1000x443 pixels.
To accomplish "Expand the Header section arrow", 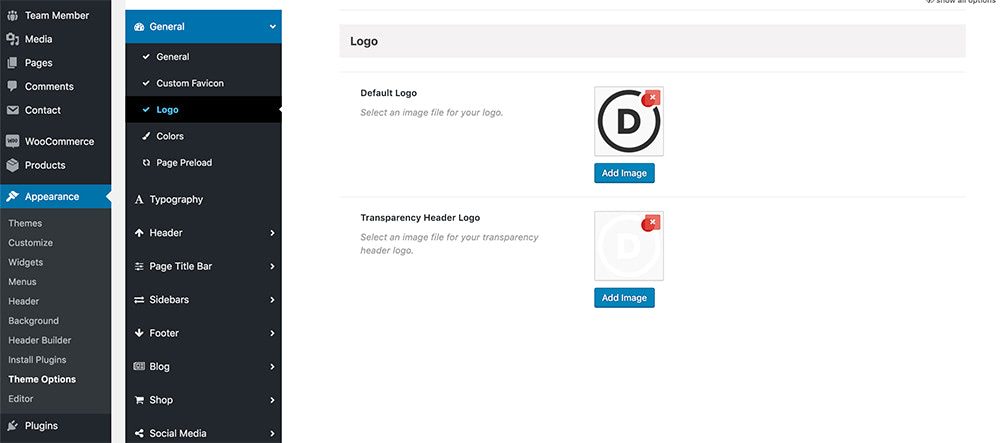I will tap(272, 233).
